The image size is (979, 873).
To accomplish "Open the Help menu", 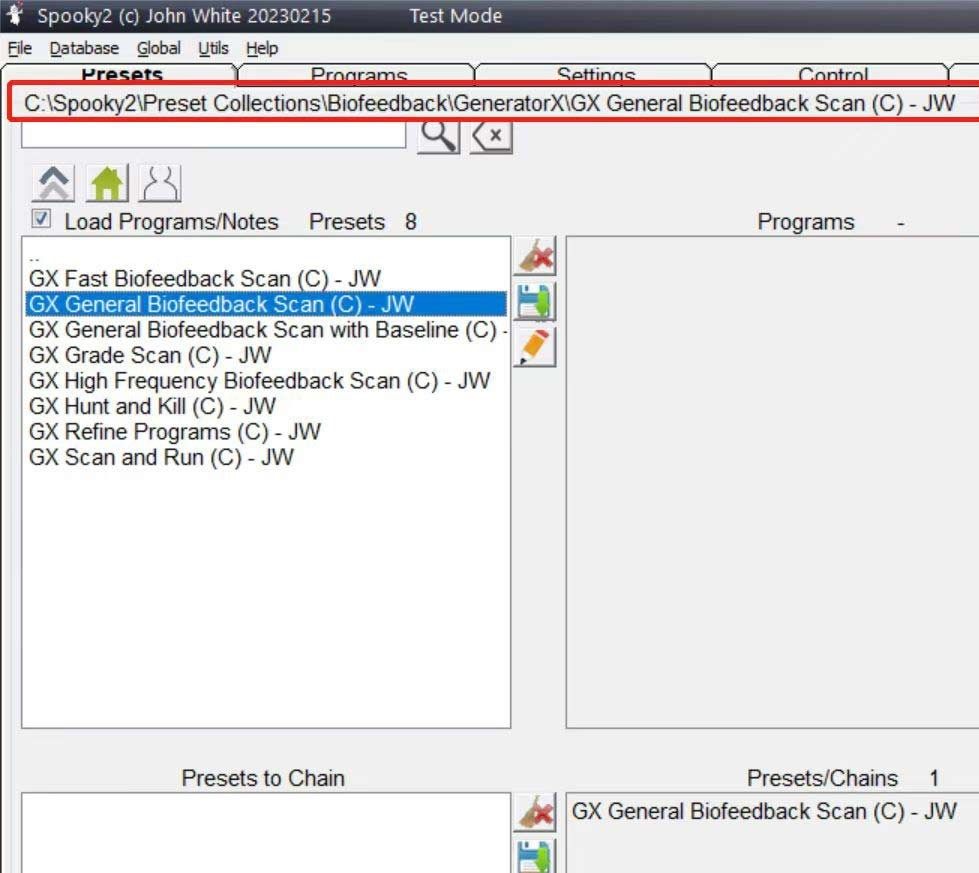I will coord(262,49).
